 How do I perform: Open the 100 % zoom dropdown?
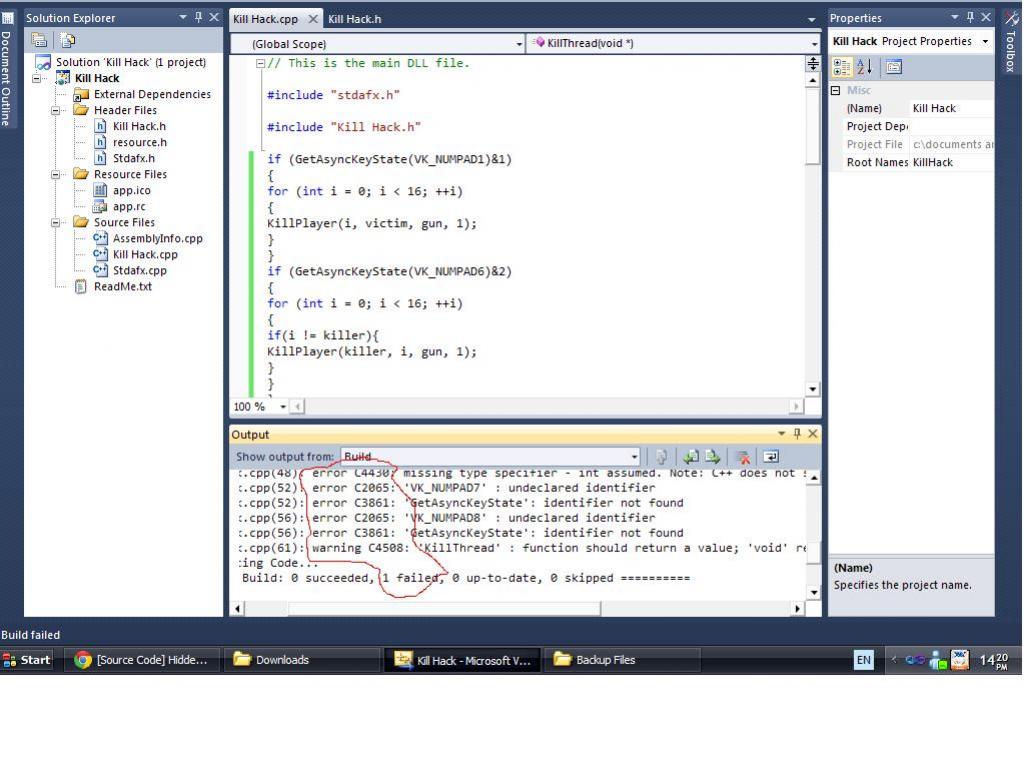click(x=283, y=407)
